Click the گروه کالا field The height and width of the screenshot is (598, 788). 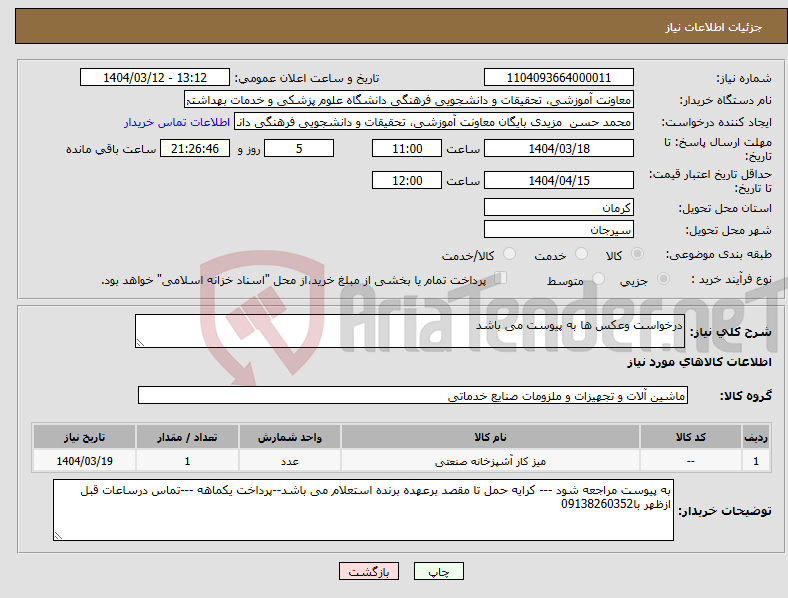413,395
